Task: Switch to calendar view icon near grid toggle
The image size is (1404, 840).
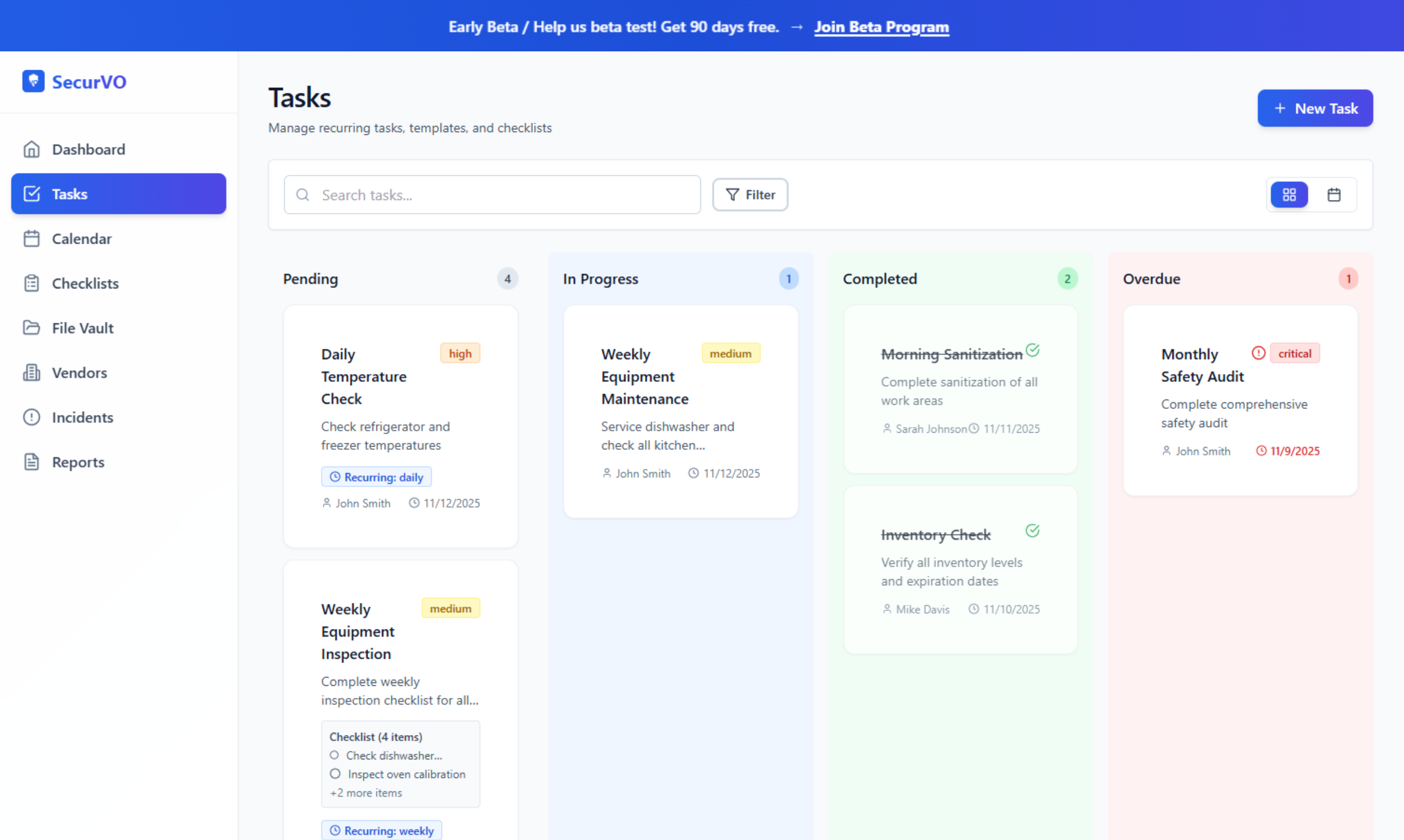Action: click(1335, 194)
